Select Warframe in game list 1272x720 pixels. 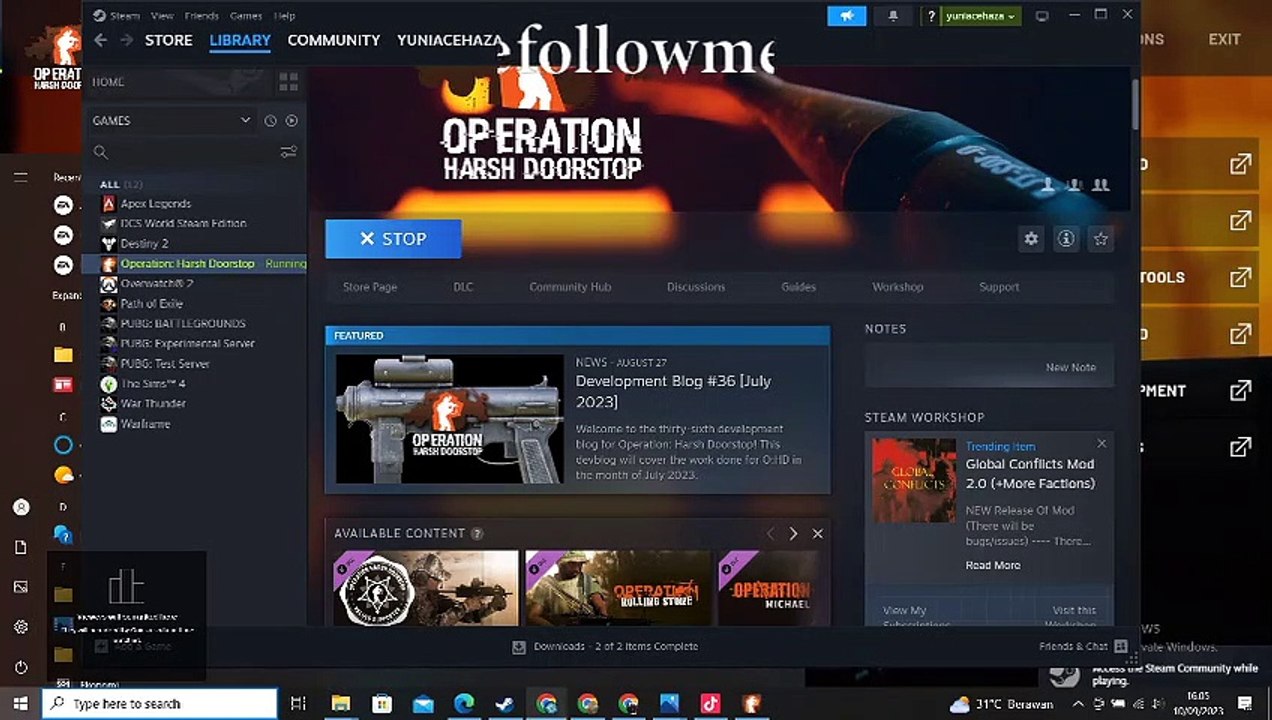pyautogui.click(x=145, y=423)
